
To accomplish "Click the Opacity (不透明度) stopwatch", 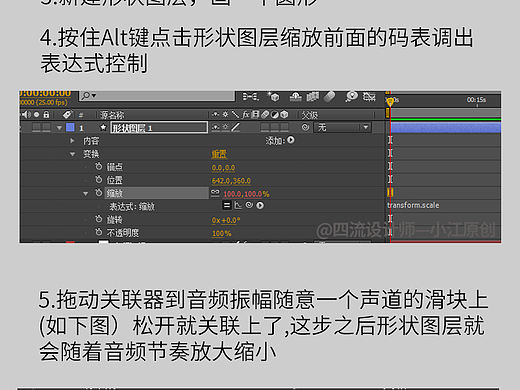I will pyautogui.click(x=99, y=232).
